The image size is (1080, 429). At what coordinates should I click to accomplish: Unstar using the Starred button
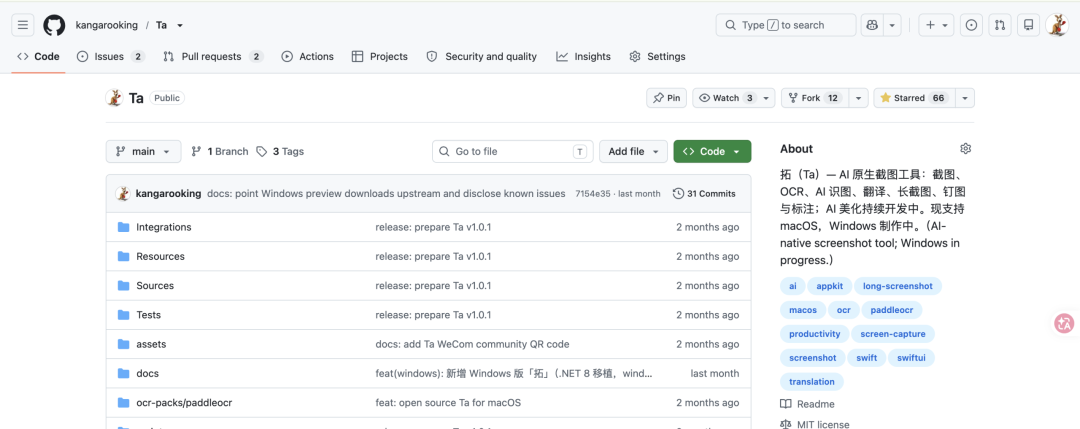pos(915,98)
